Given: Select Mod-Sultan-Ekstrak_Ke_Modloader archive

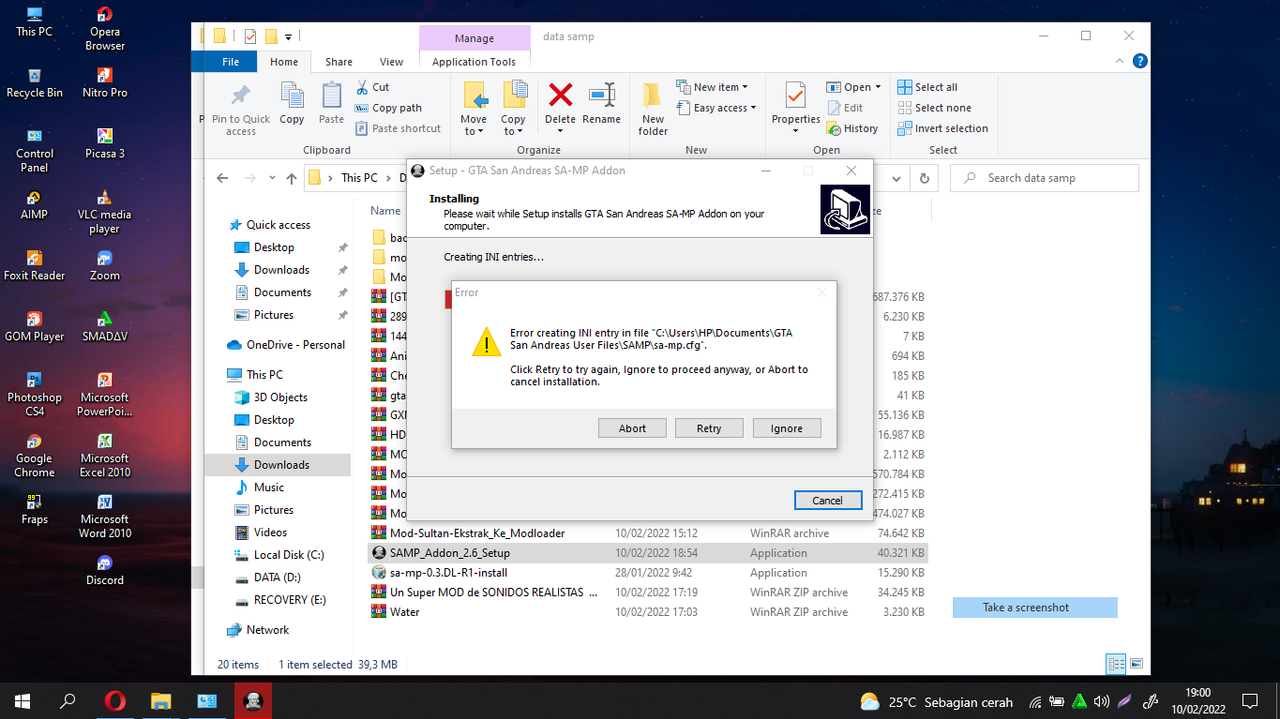Looking at the screenshot, I should (648, 533).
